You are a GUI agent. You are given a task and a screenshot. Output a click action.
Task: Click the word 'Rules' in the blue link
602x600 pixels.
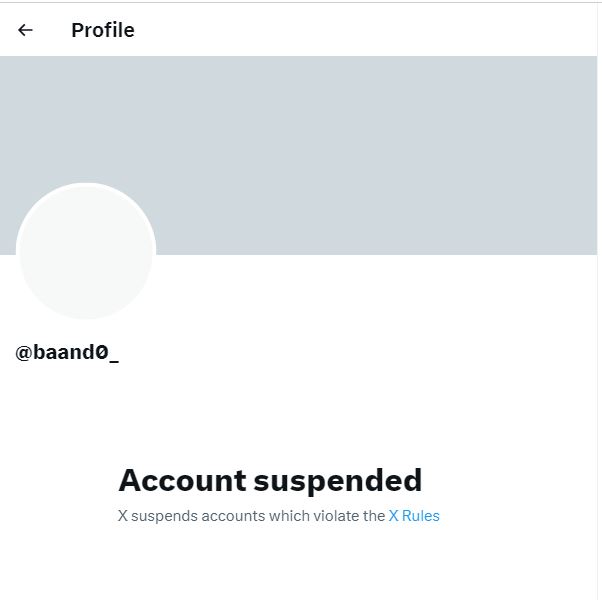pyautogui.click(x=421, y=516)
